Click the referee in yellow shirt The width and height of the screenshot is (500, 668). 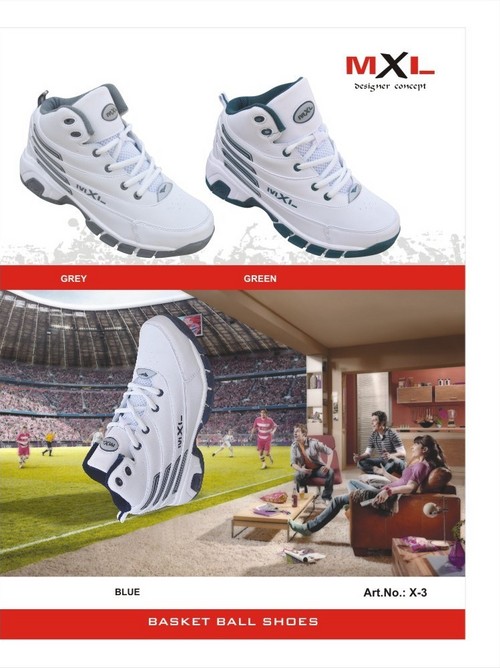pos(49,443)
